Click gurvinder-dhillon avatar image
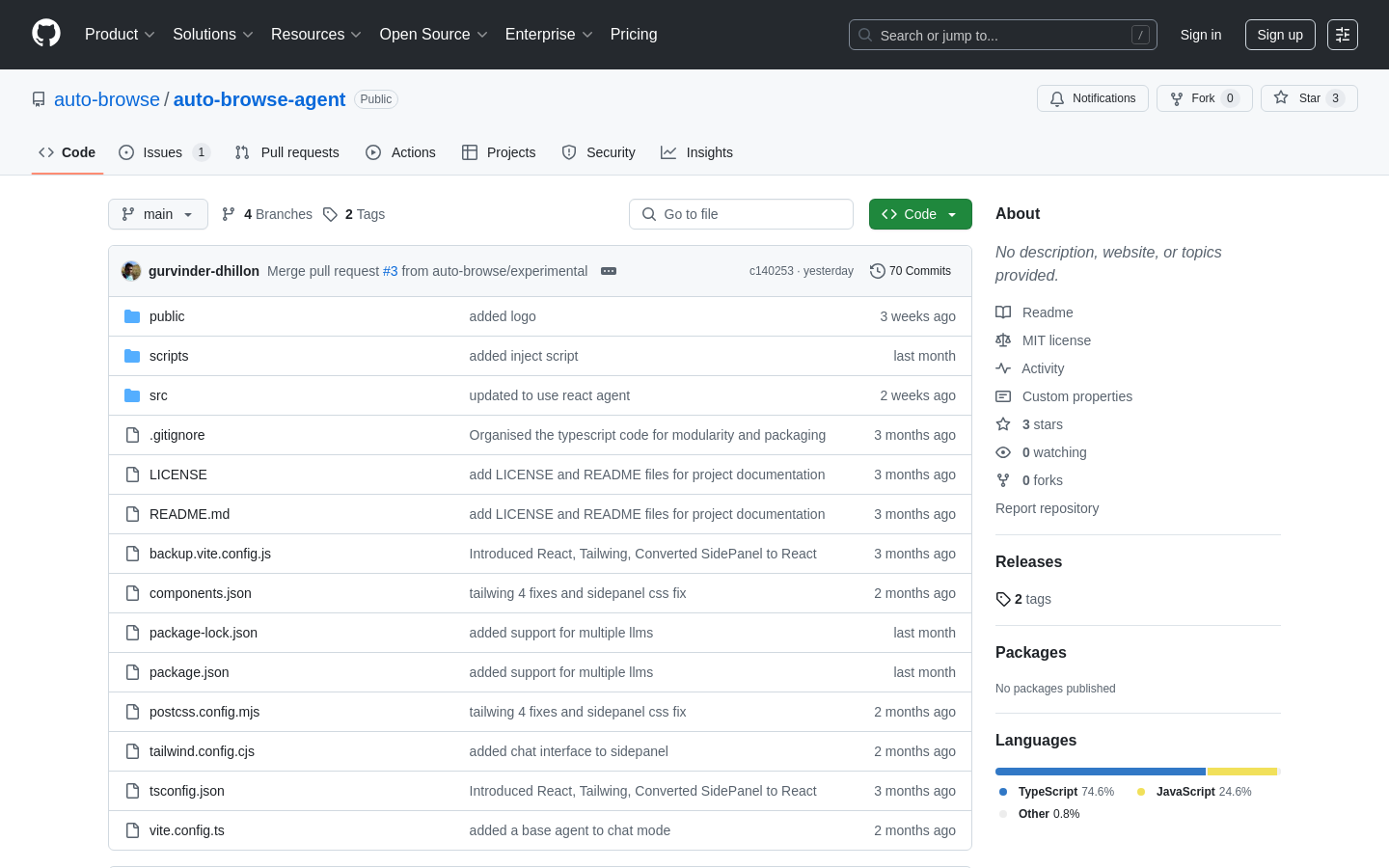Viewport: 1389px width, 868px height. tap(131, 271)
